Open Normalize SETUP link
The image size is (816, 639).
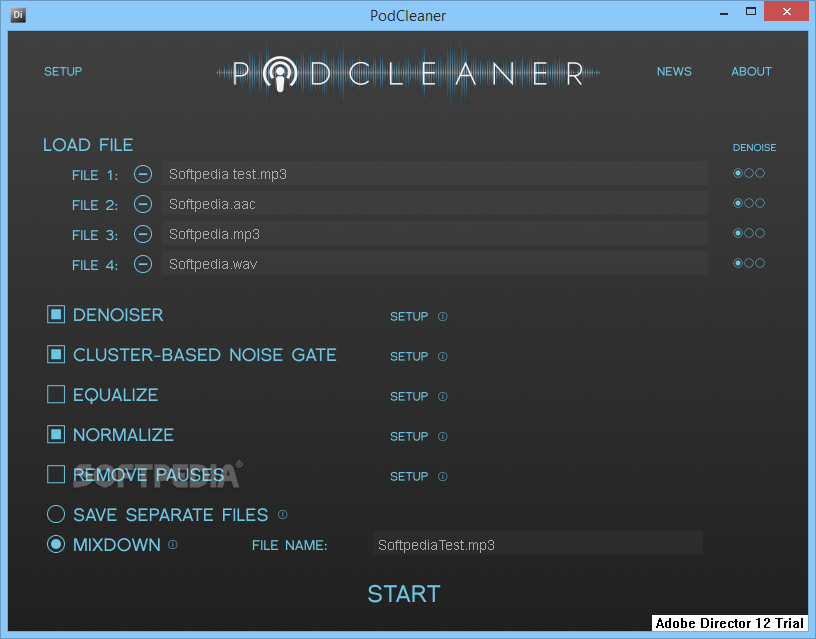pyautogui.click(x=409, y=437)
